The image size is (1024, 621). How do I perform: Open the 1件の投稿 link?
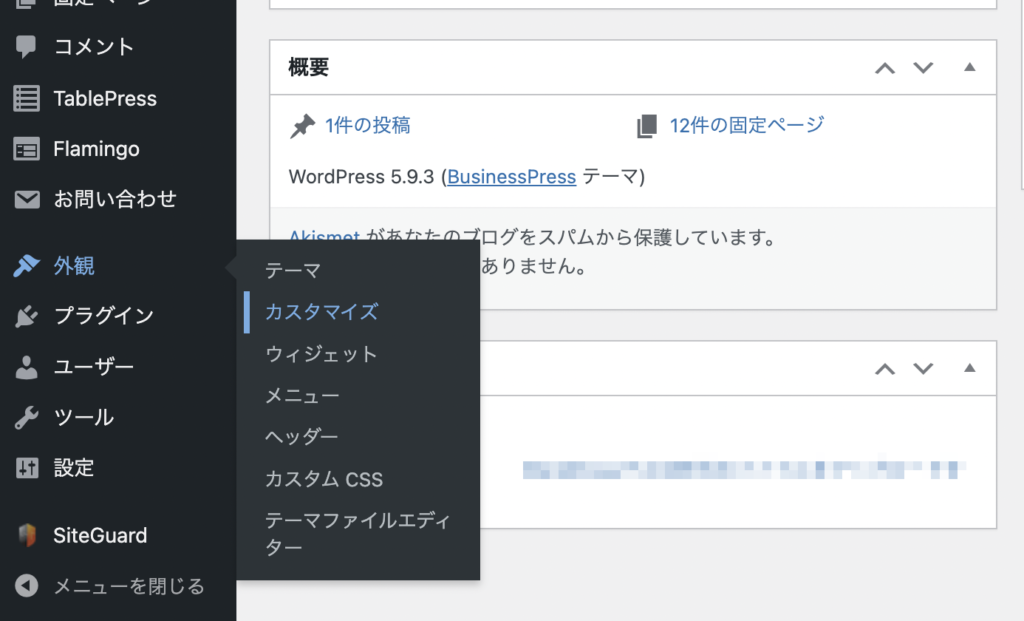click(367, 125)
